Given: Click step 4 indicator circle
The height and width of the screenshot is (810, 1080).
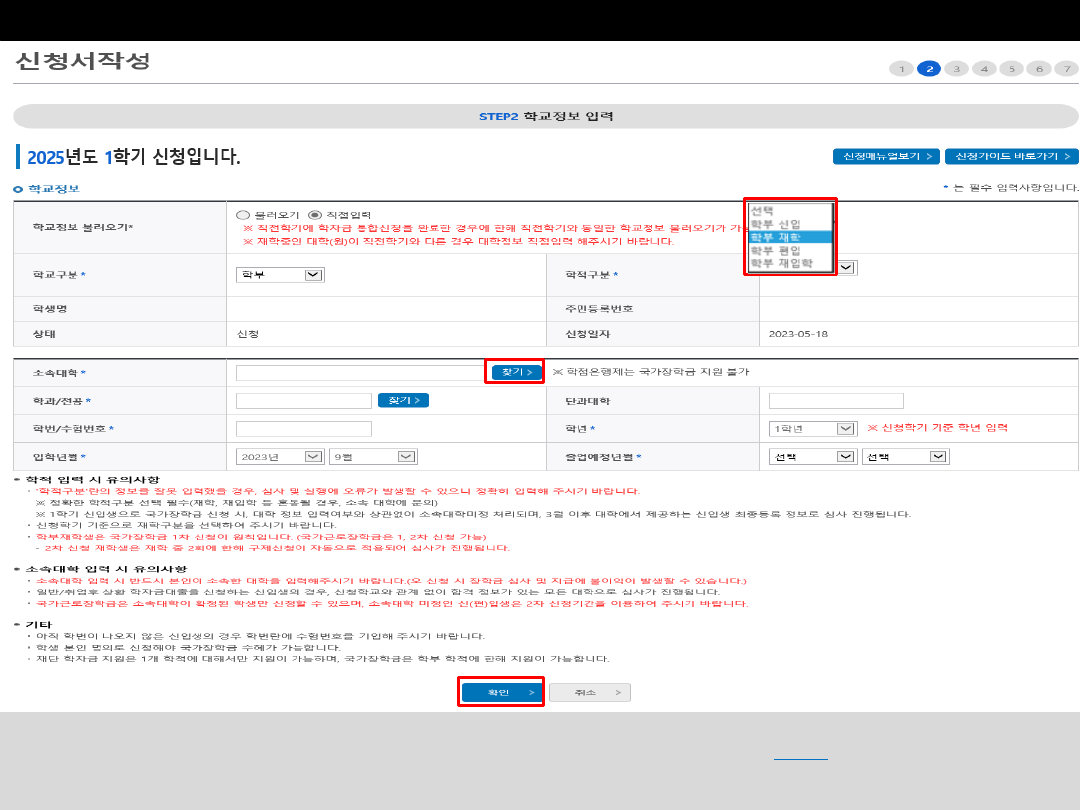Looking at the screenshot, I should (984, 69).
